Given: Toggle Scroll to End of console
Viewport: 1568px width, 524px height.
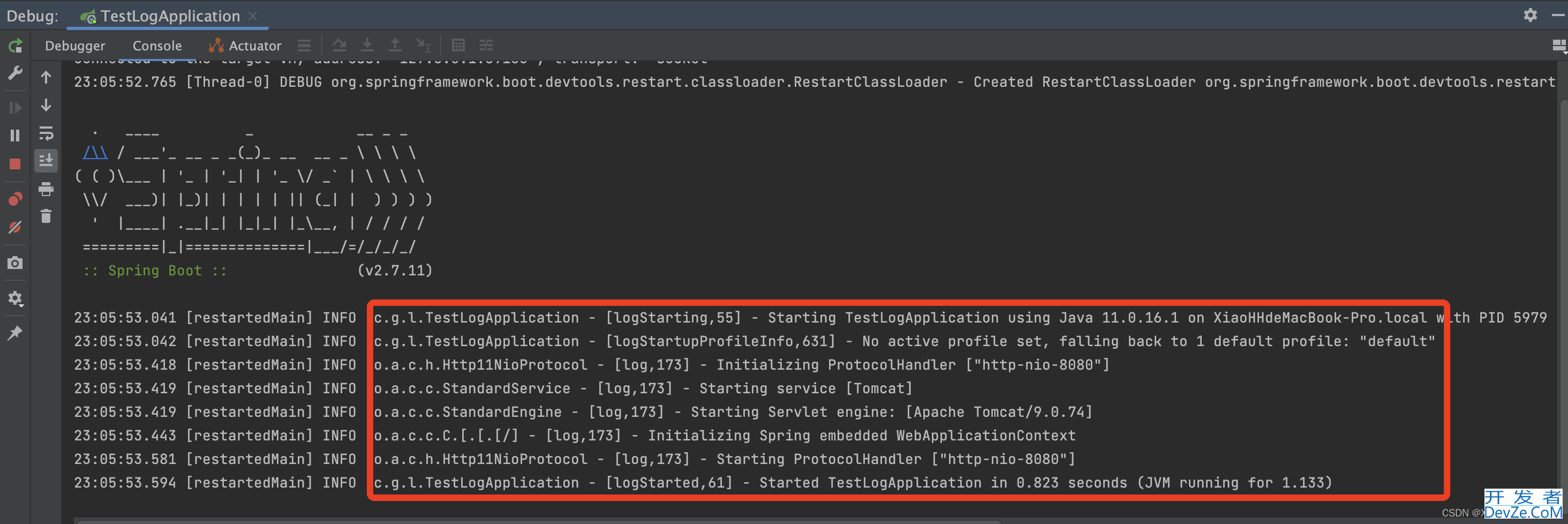Looking at the screenshot, I should click(x=46, y=161).
